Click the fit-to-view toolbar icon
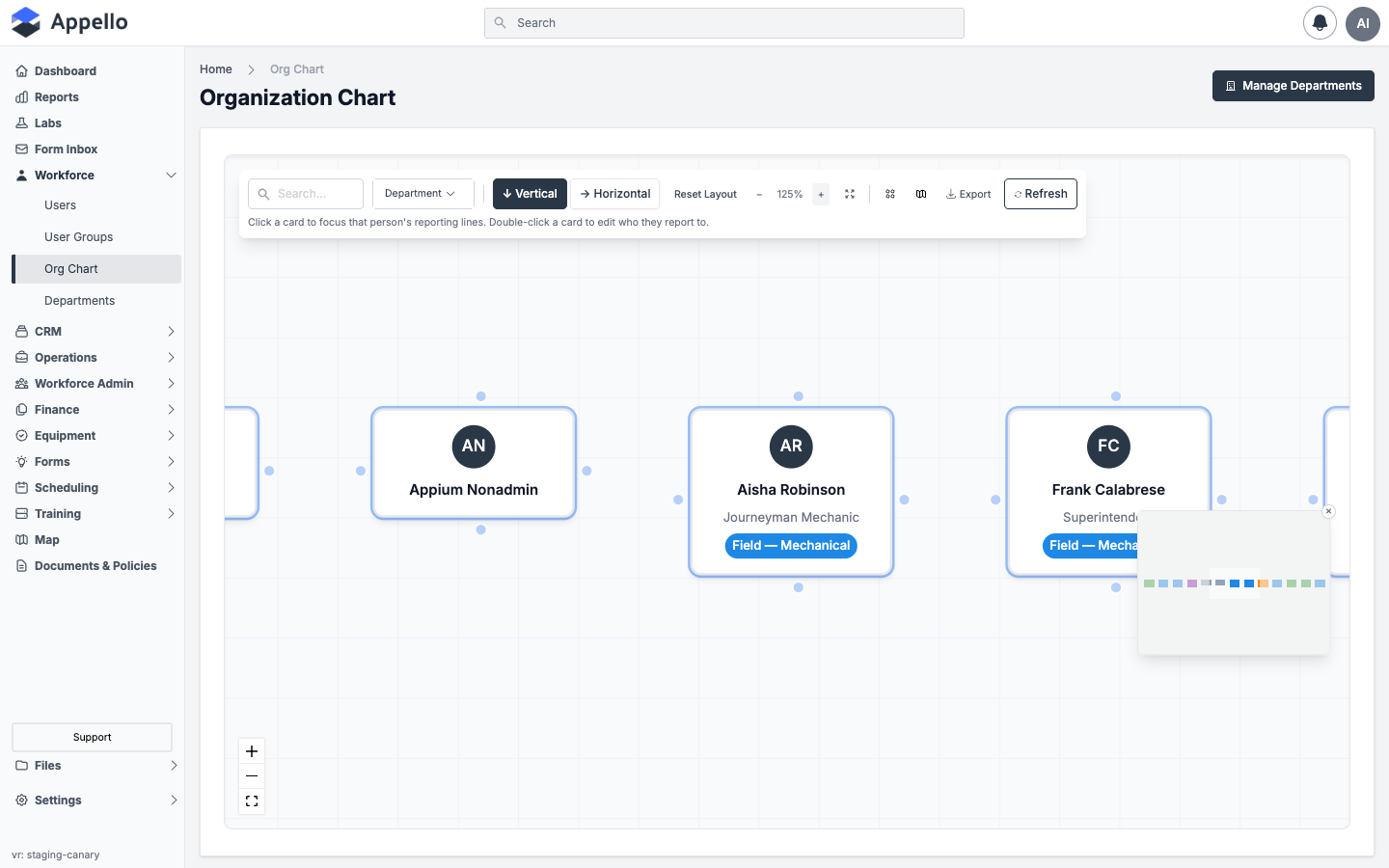 850,194
